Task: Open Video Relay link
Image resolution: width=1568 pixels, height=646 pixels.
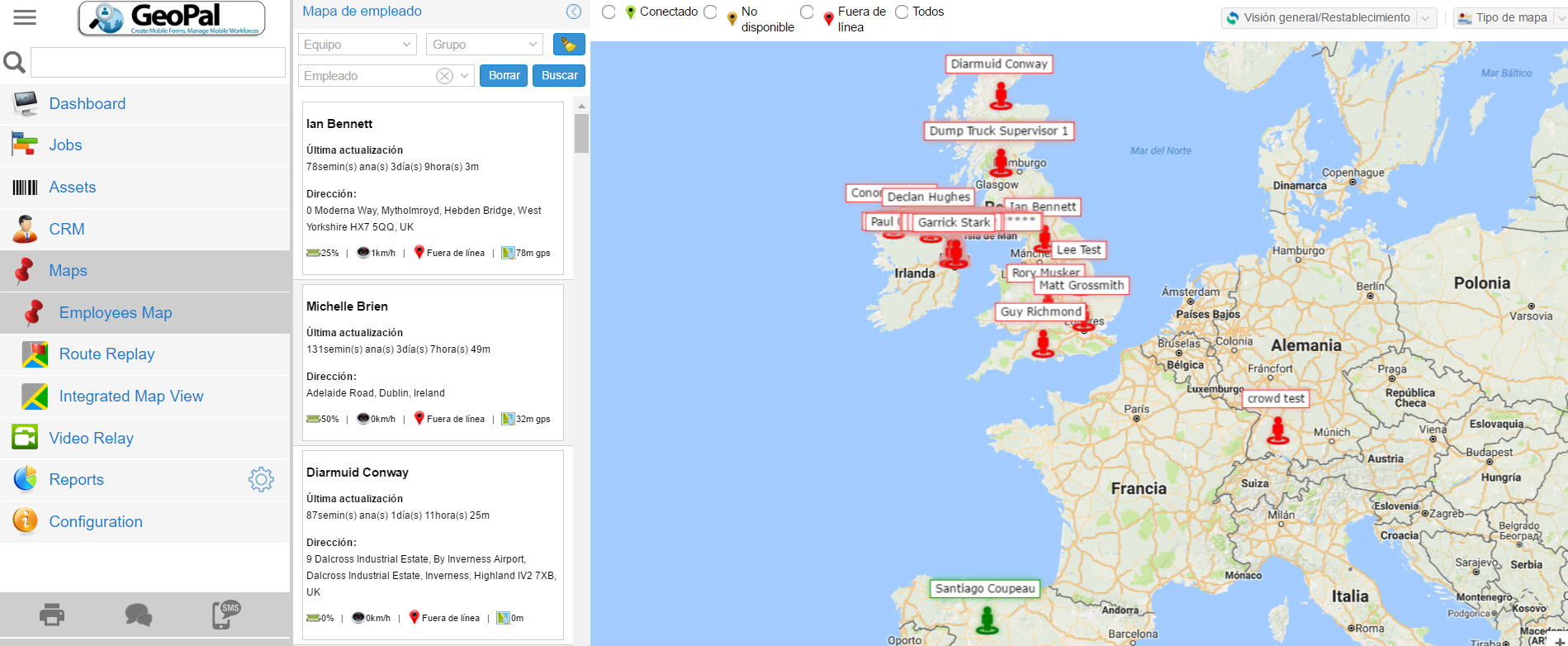Action: pos(91,438)
